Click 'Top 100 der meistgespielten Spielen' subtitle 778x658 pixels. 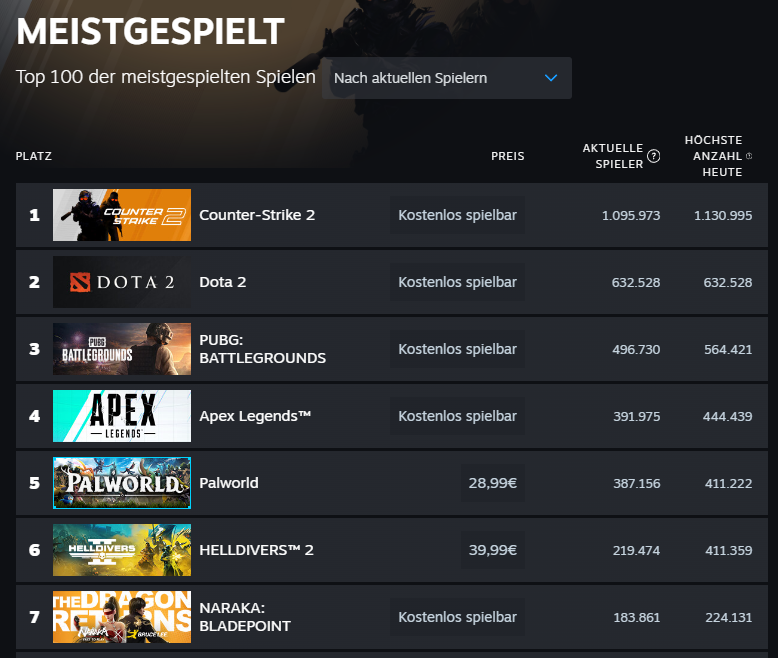166,77
